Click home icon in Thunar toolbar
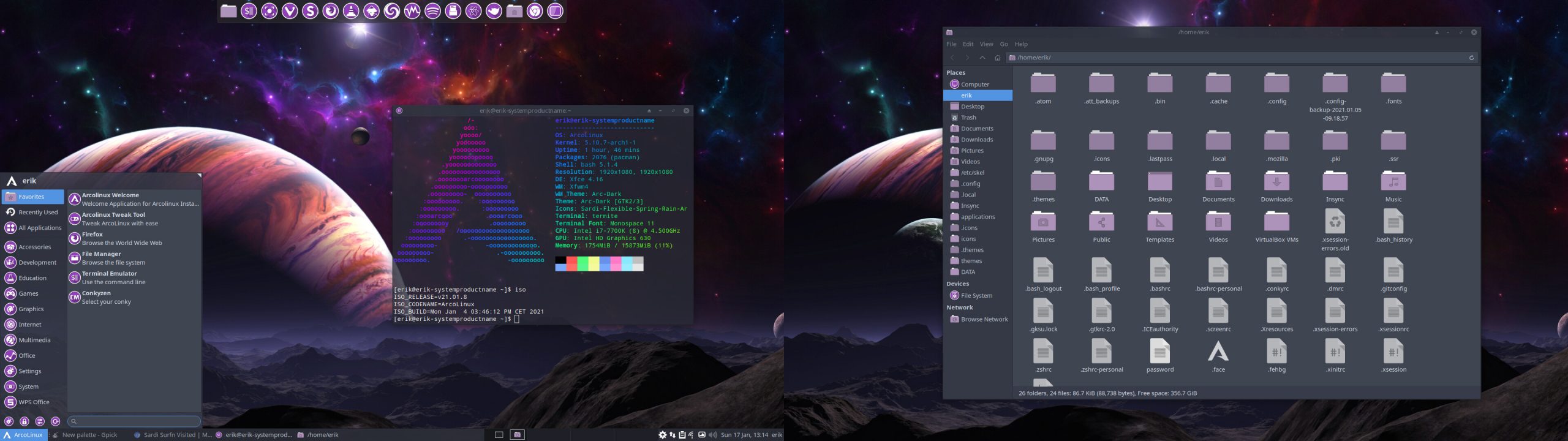 997,58
